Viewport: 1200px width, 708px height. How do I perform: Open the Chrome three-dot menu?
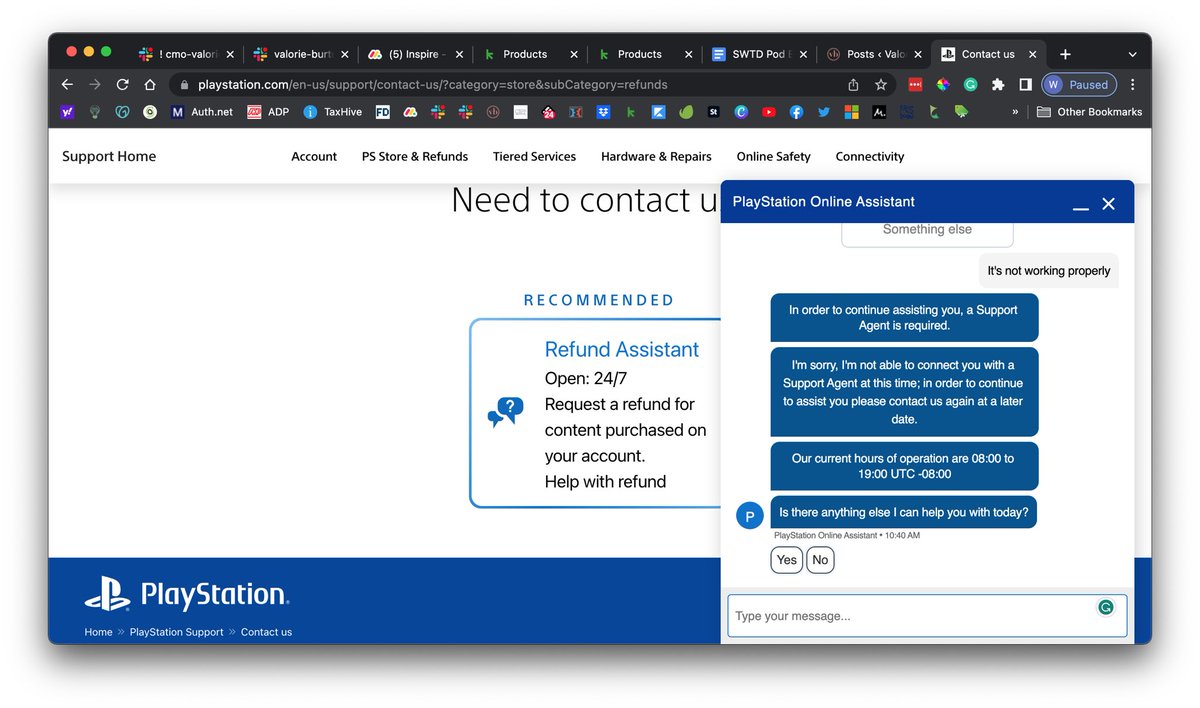(1133, 85)
